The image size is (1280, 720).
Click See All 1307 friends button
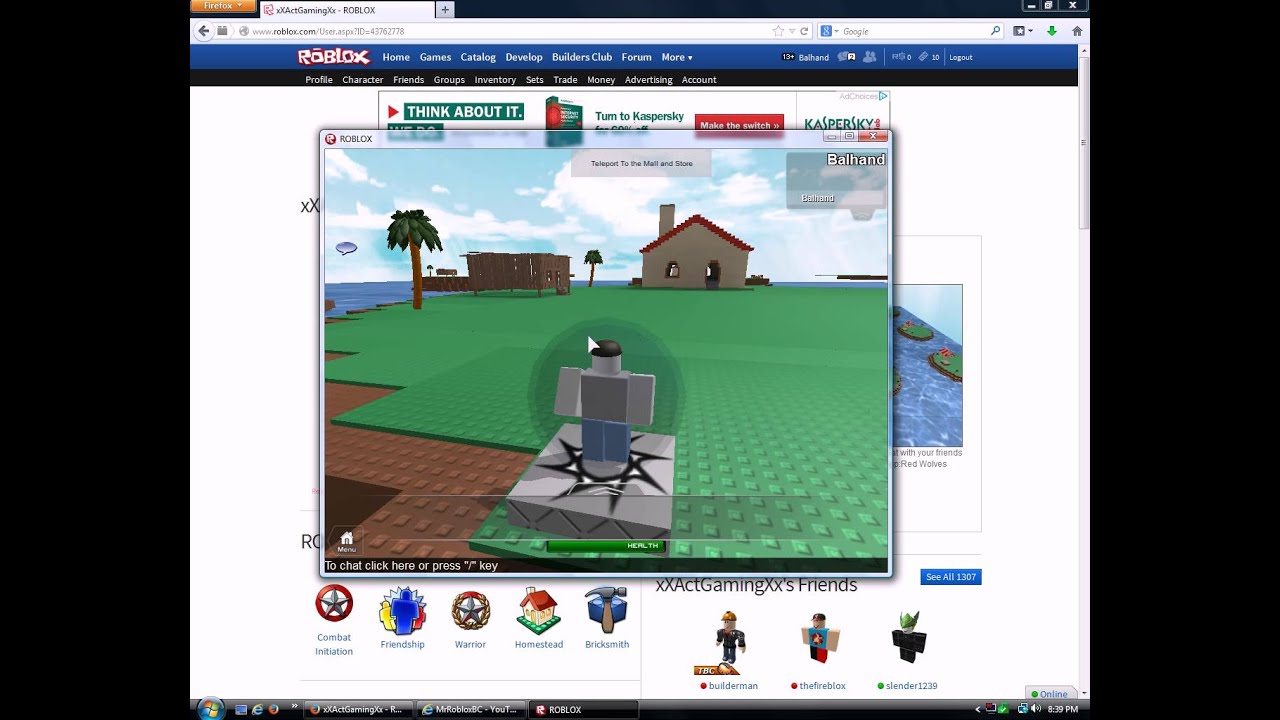(951, 577)
